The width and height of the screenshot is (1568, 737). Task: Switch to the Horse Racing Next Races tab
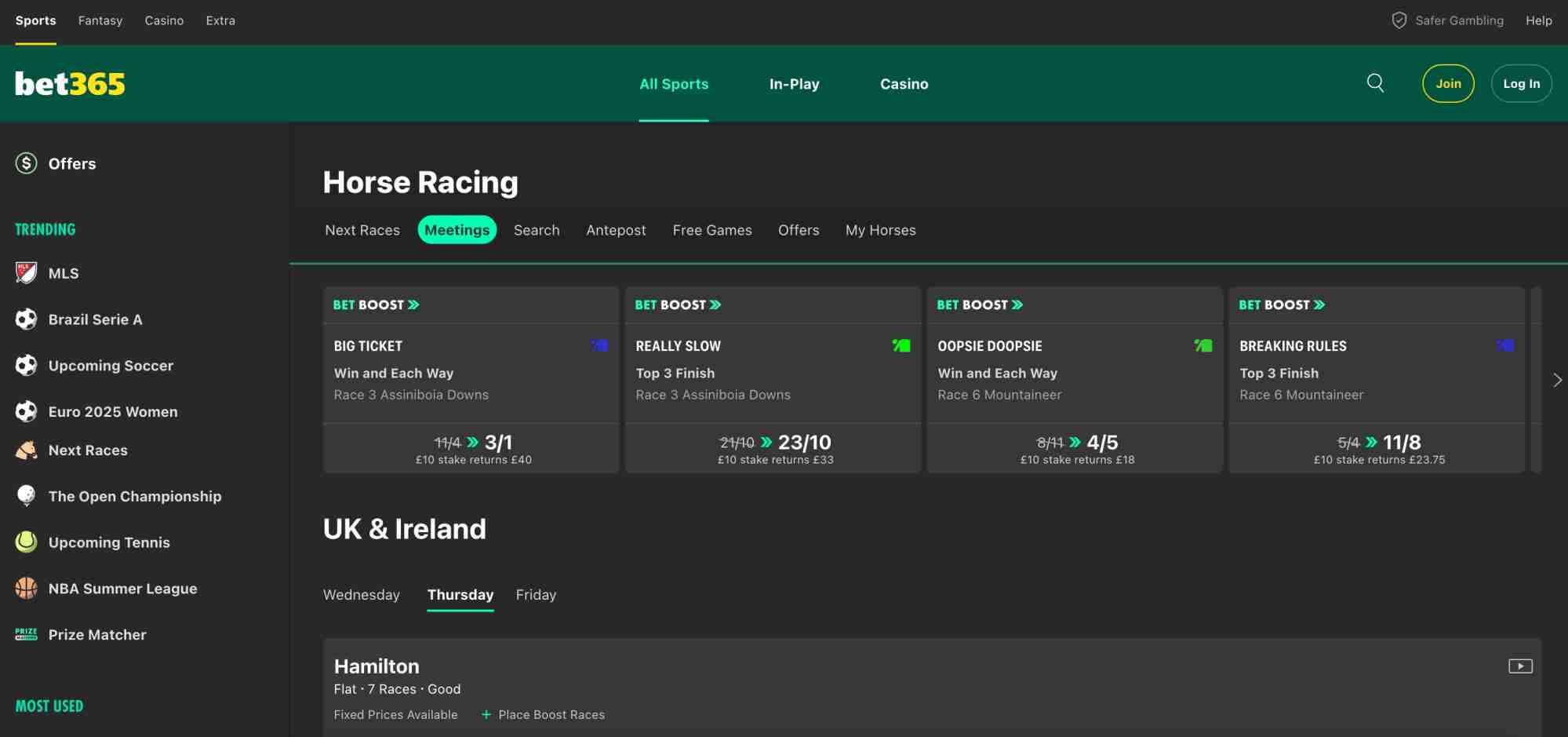362,230
